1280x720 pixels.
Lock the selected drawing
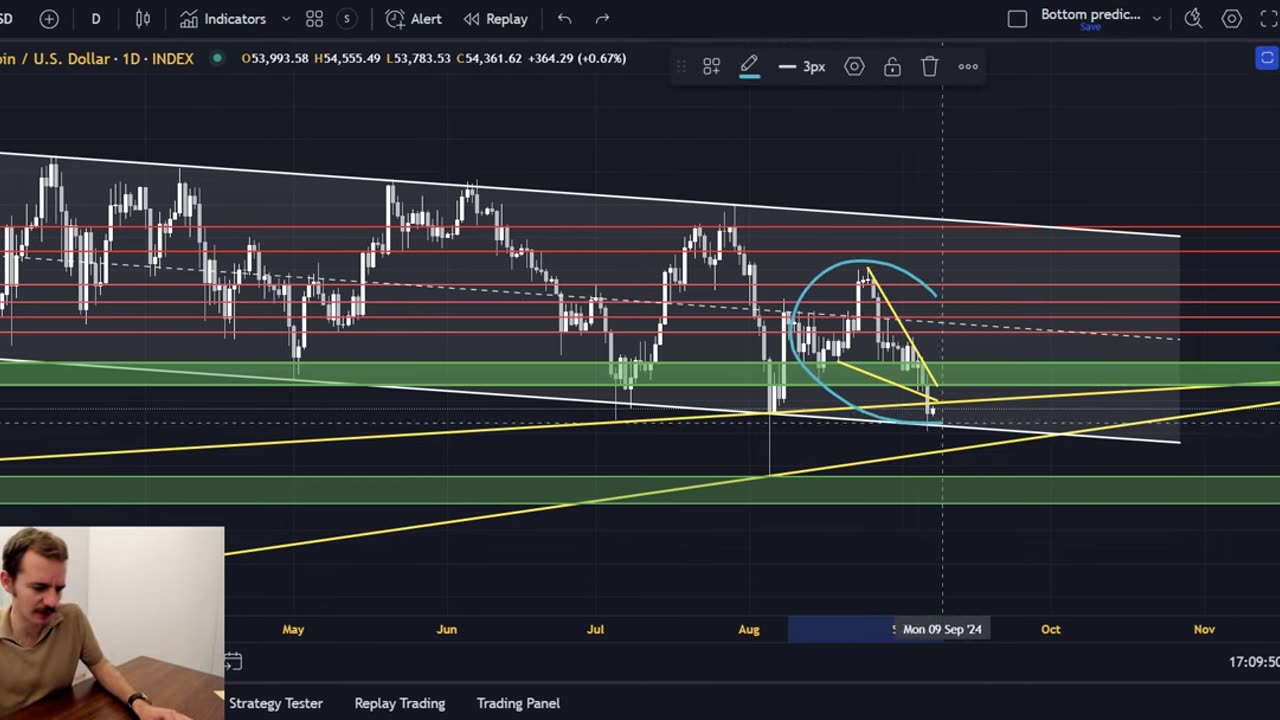pyautogui.click(x=892, y=67)
